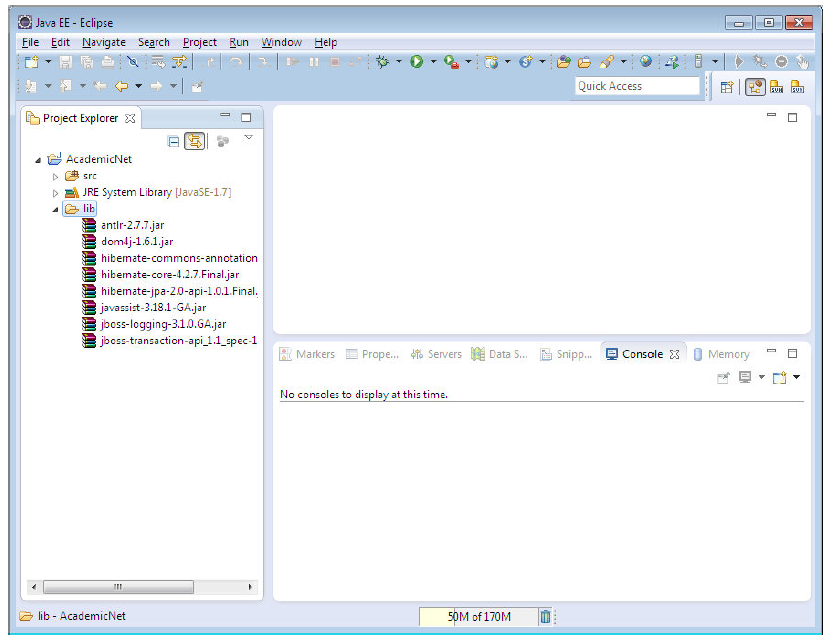Open the New wizard dropdown arrow

pyautogui.click(x=48, y=62)
